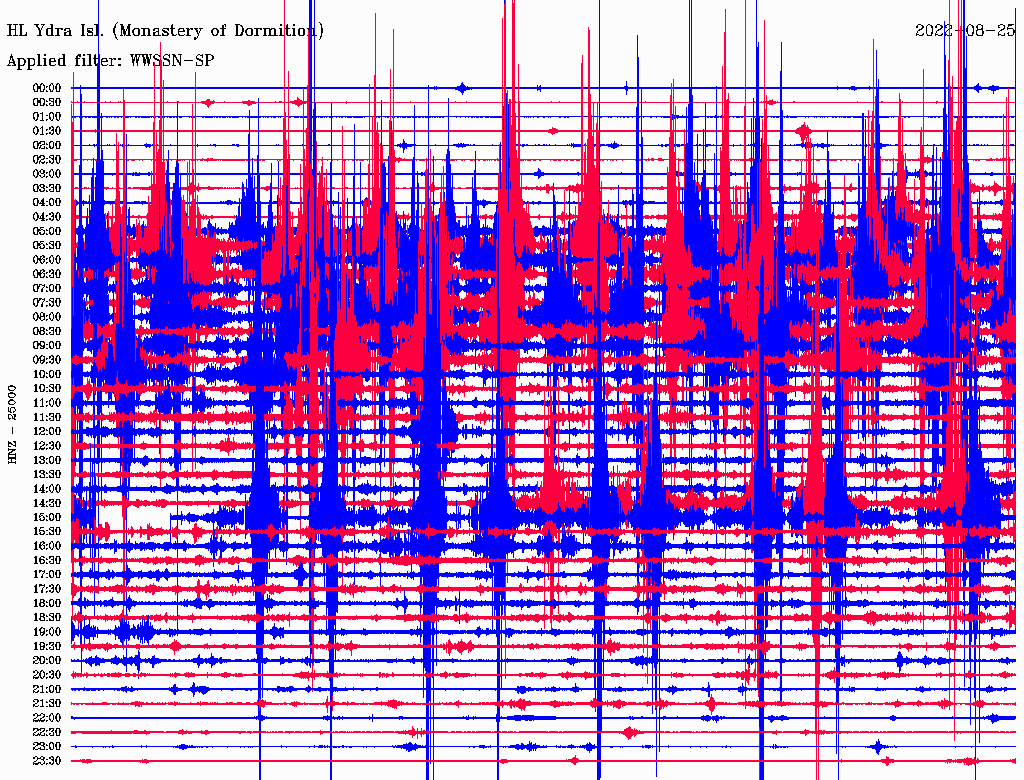Select the 22:30 time label
This screenshot has width=1024, height=780.
(x=47, y=732)
